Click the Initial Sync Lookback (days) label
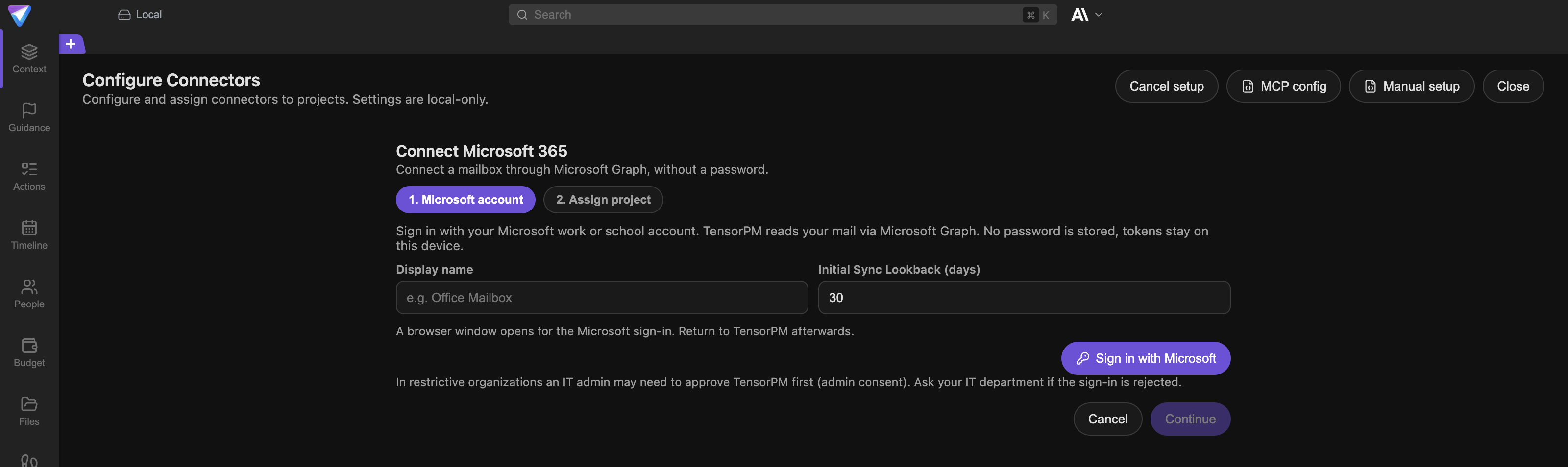The height and width of the screenshot is (467, 1568). 899,269
